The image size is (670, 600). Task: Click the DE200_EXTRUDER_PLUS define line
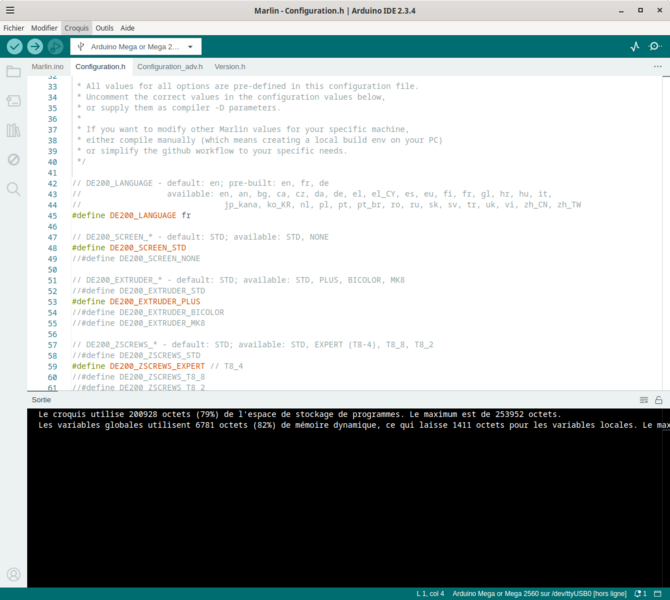pyautogui.click(x=136, y=302)
